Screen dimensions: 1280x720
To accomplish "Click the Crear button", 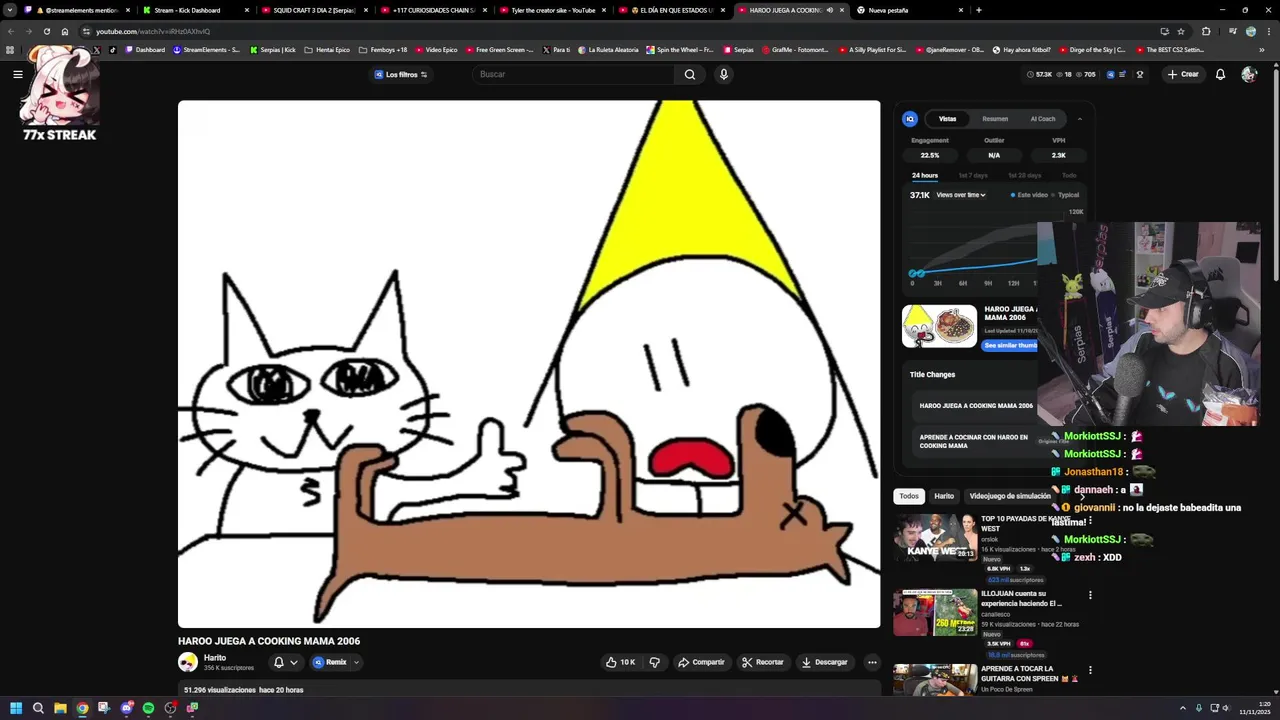I will pyautogui.click(x=1183, y=74).
